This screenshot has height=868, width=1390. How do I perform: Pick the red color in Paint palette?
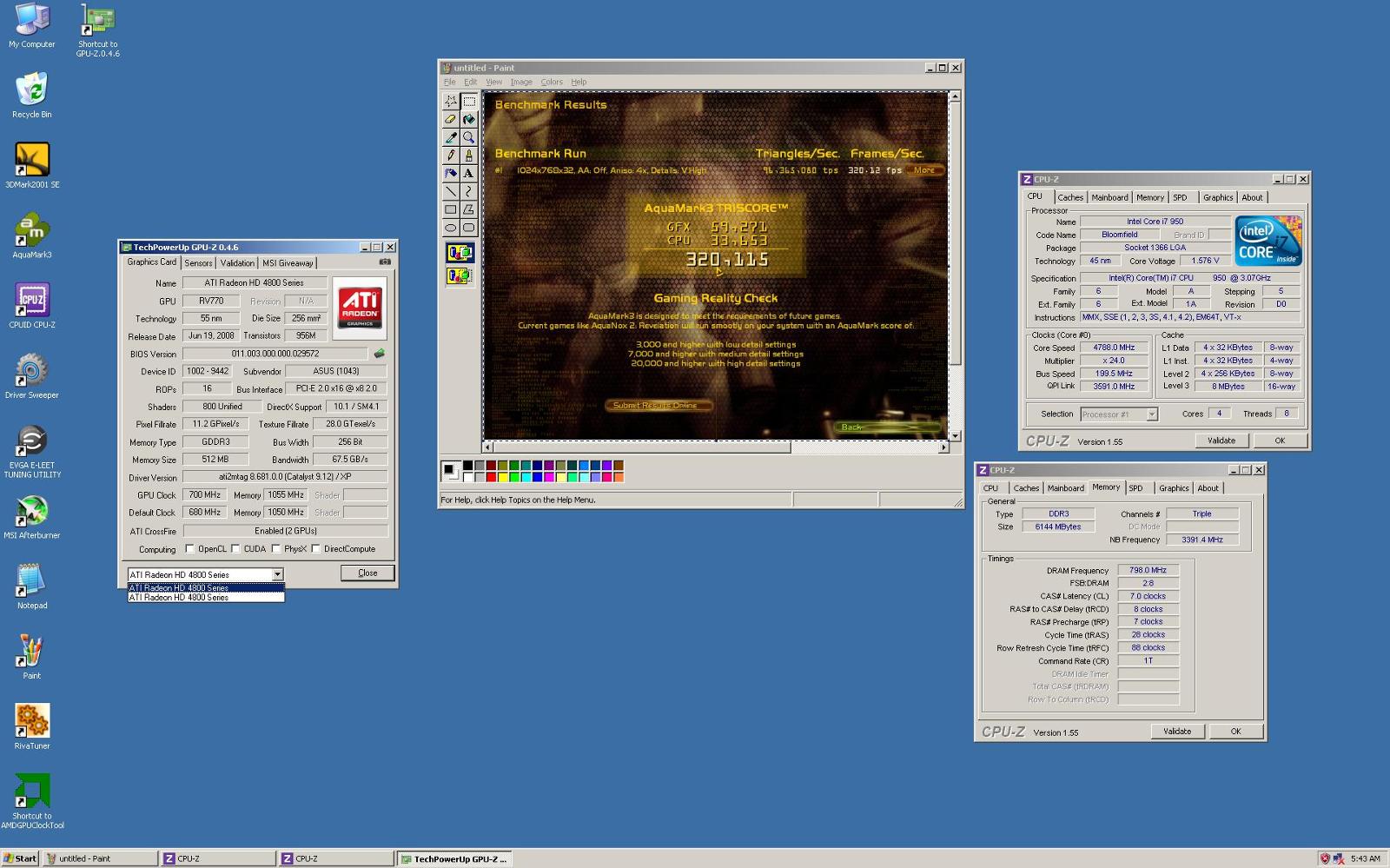pyautogui.click(x=491, y=477)
